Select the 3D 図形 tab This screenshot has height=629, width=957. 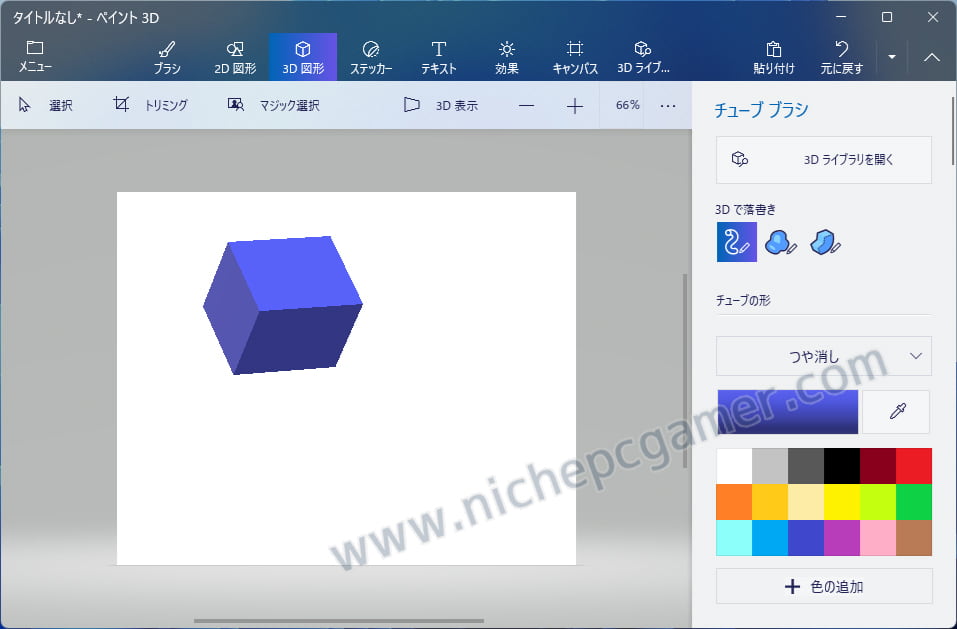303,57
